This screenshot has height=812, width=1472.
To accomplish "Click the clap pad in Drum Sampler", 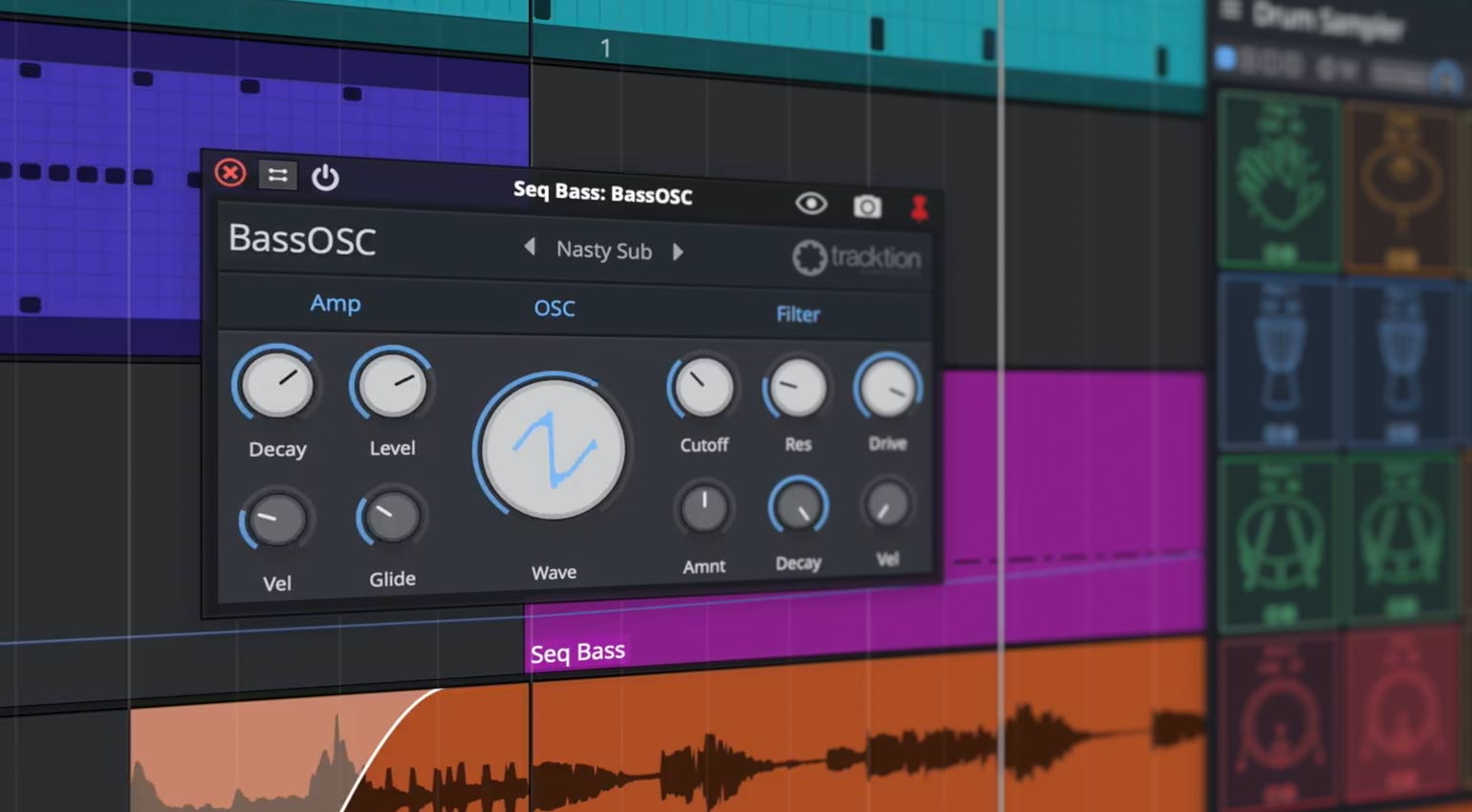I will coord(1278,180).
